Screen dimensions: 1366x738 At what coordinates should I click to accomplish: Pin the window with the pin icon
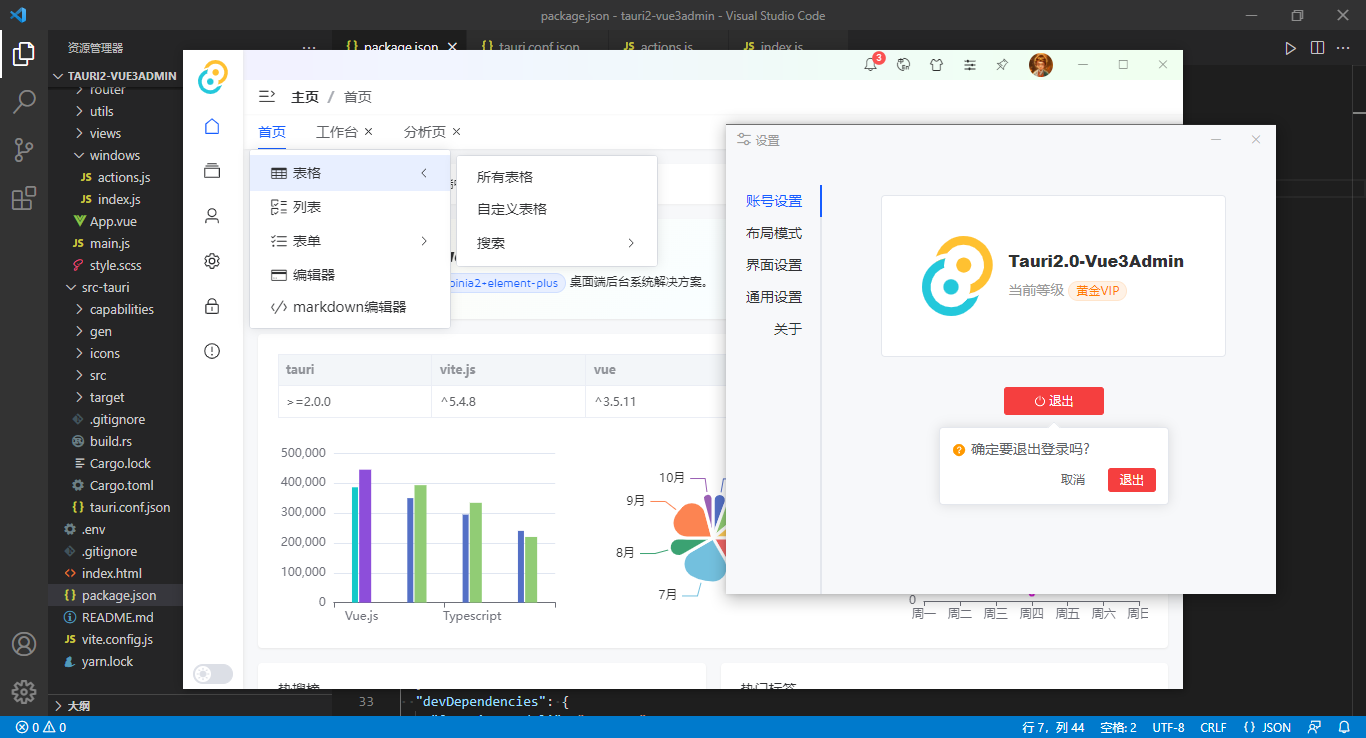pos(1001,64)
